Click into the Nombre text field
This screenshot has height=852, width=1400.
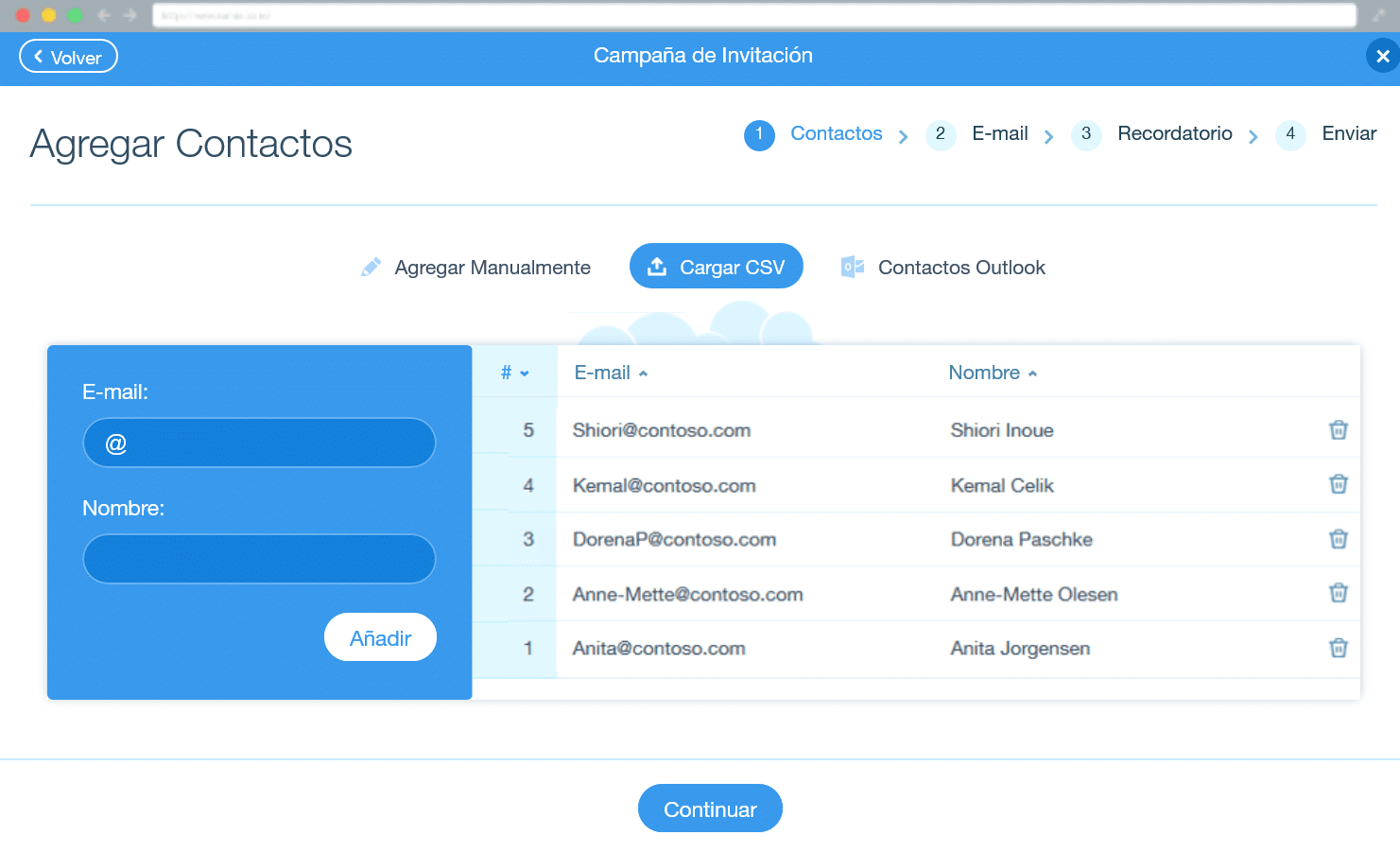(260, 559)
